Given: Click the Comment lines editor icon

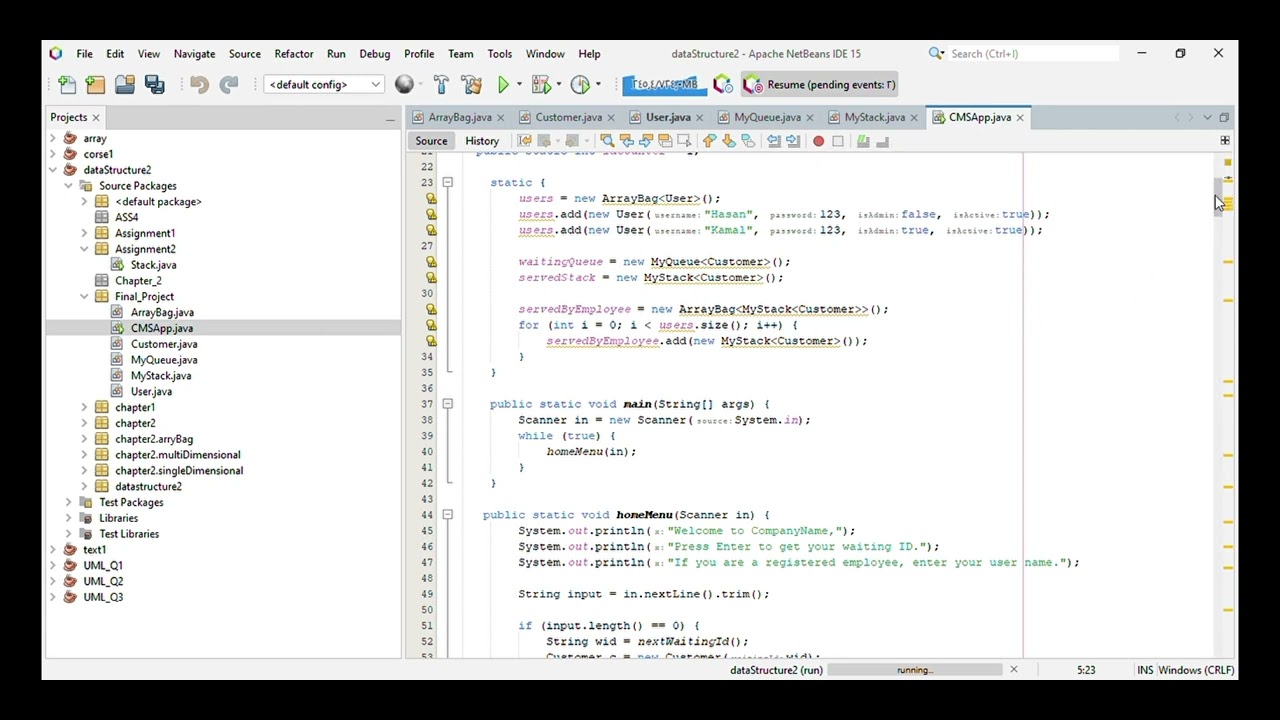Looking at the screenshot, I should (863, 141).
